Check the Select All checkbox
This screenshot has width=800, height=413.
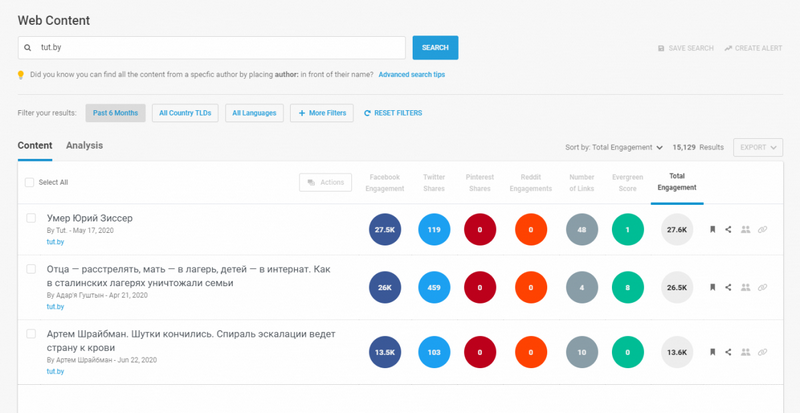(x=29, y=182)
